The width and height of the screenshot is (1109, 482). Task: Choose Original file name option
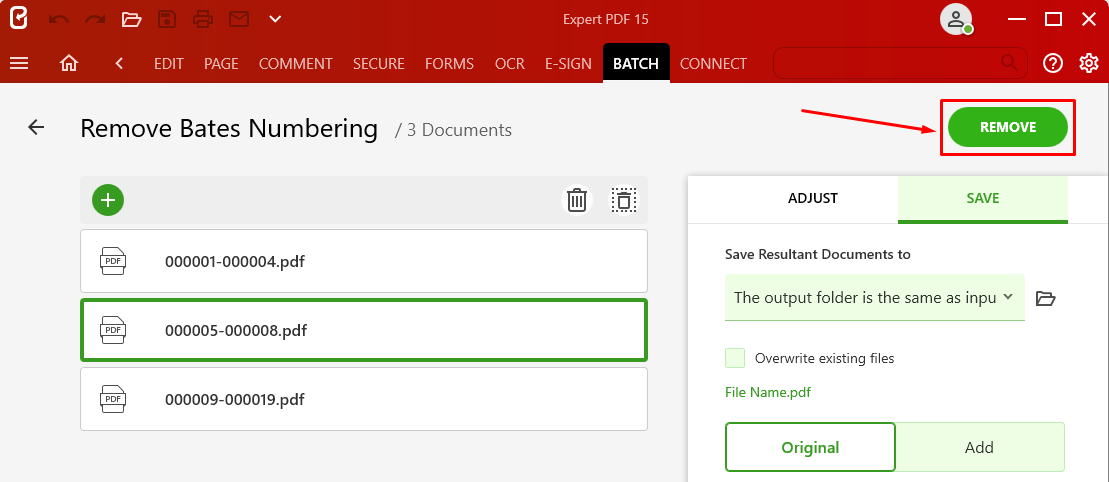coord(811,447)
